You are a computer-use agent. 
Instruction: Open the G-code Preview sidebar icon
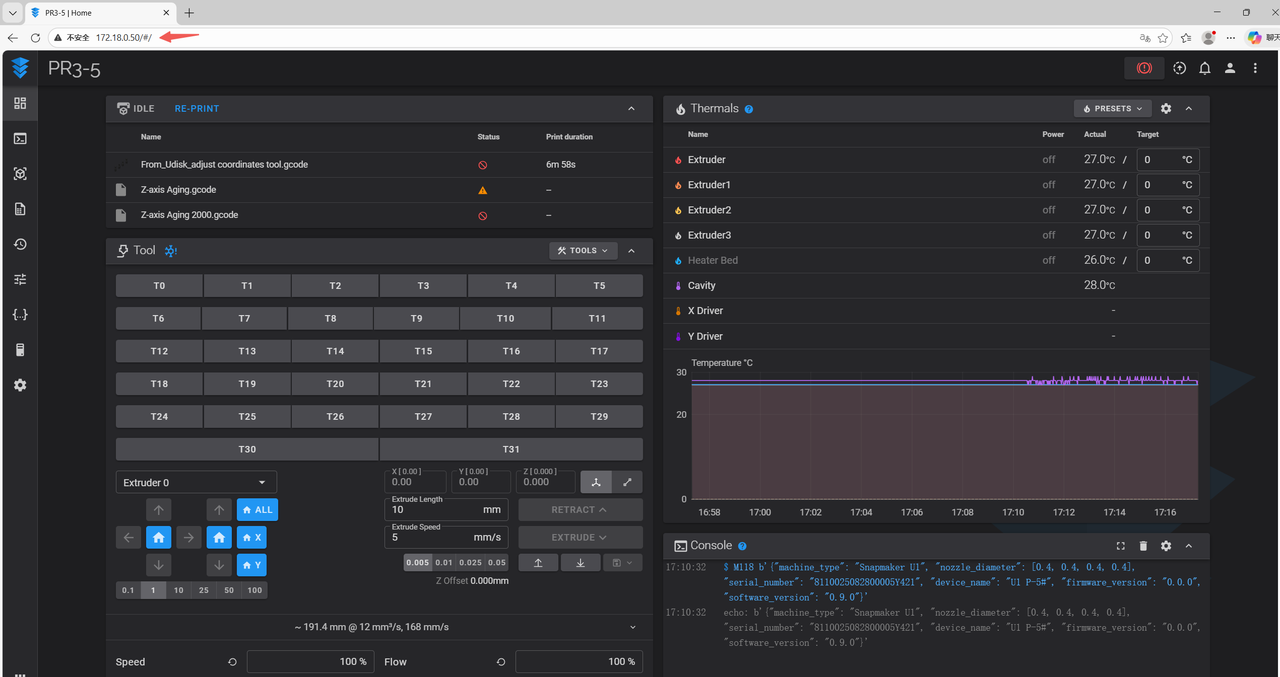click(x=20, y=174)
